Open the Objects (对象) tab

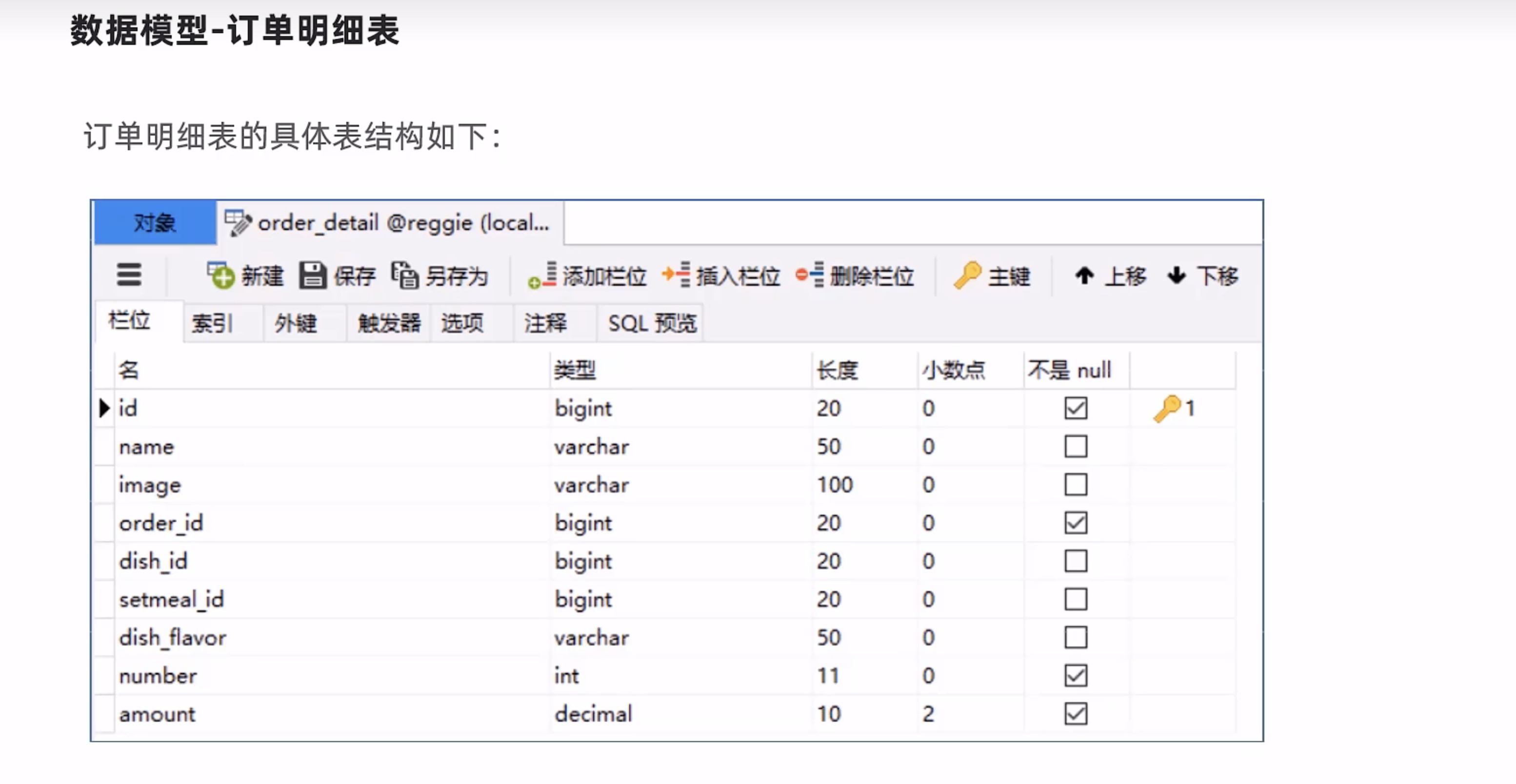point(155,223)
